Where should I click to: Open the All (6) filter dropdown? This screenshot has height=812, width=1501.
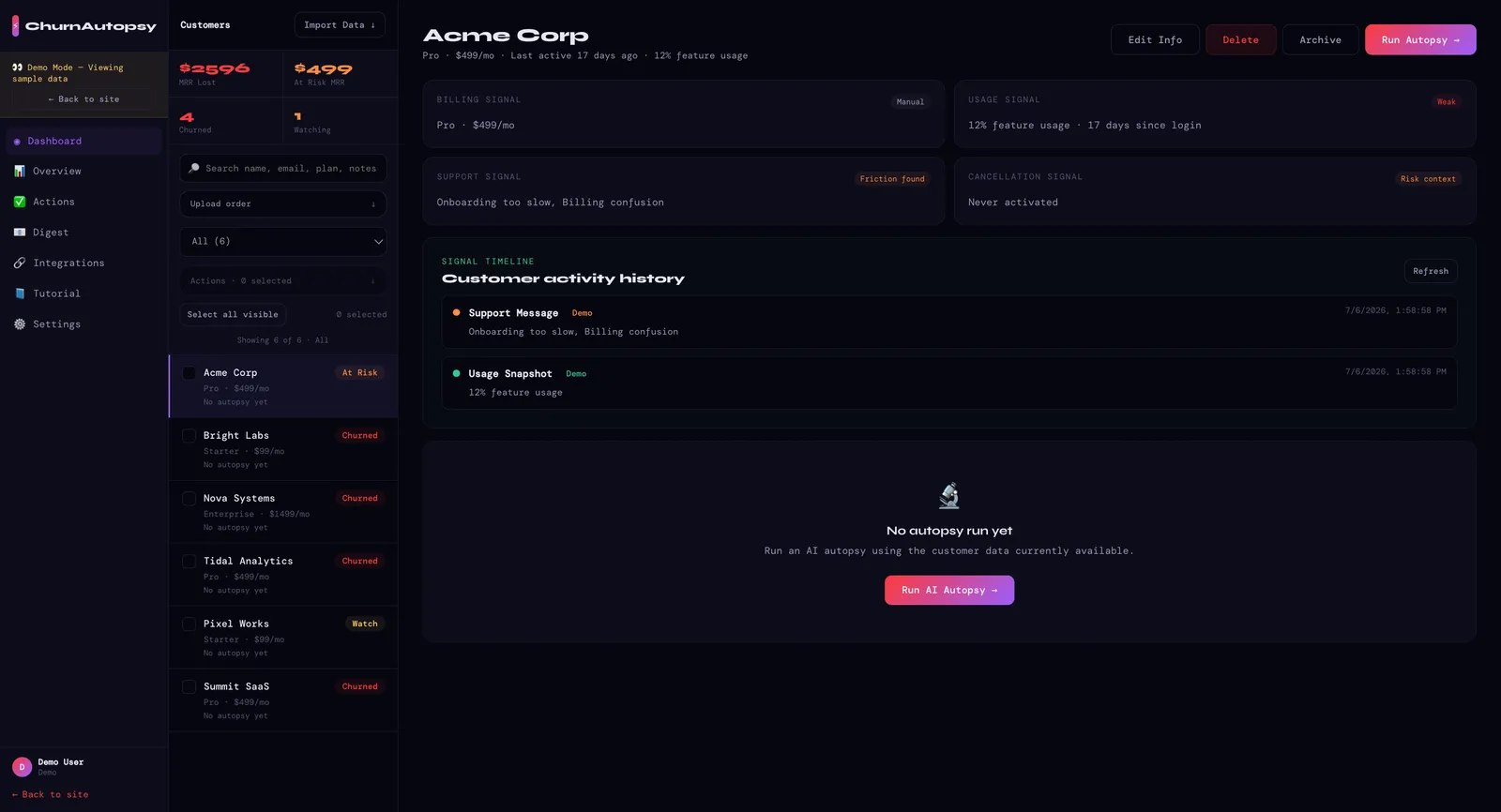282,241
